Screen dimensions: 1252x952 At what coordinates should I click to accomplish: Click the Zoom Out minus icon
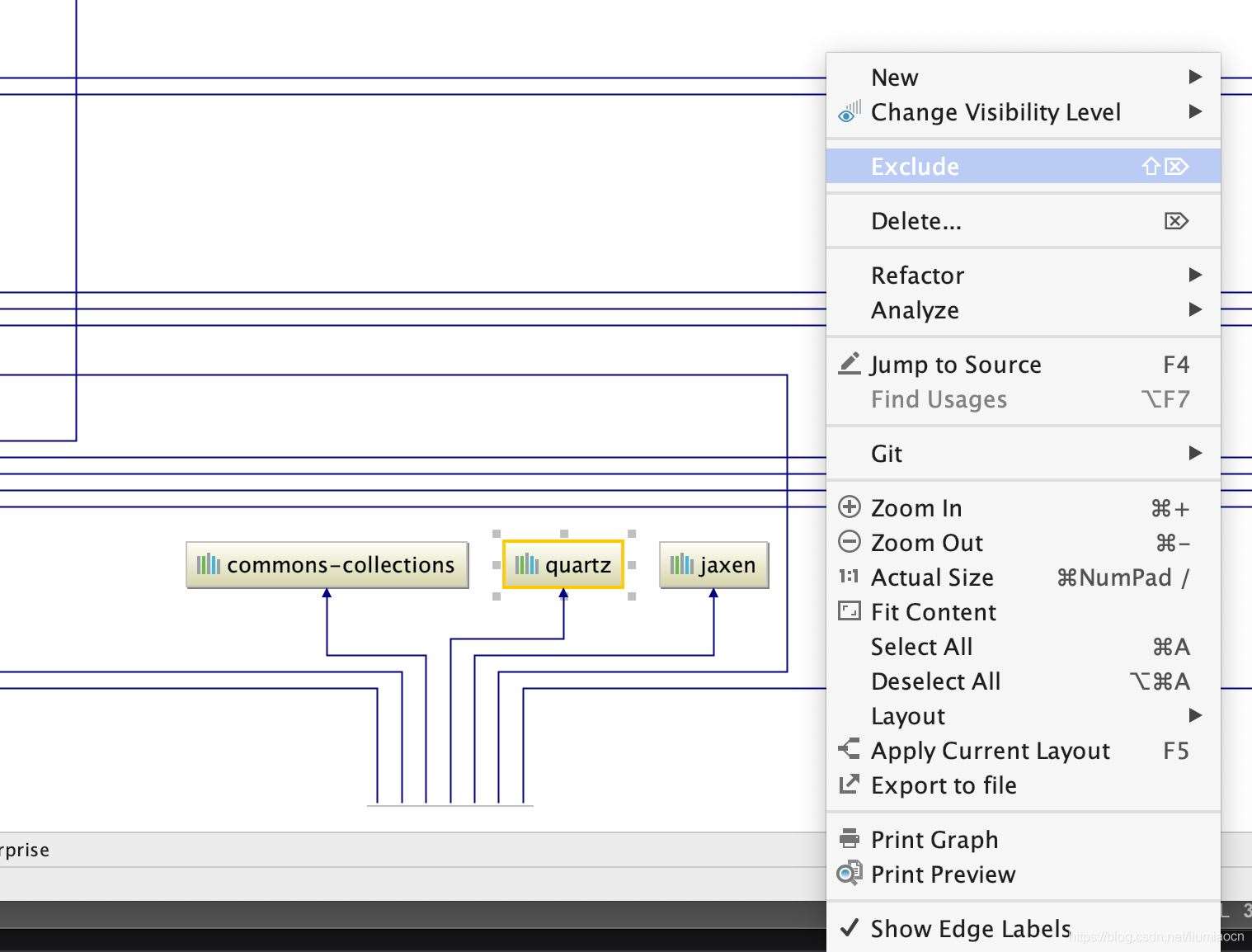click(x=849, y=542)
